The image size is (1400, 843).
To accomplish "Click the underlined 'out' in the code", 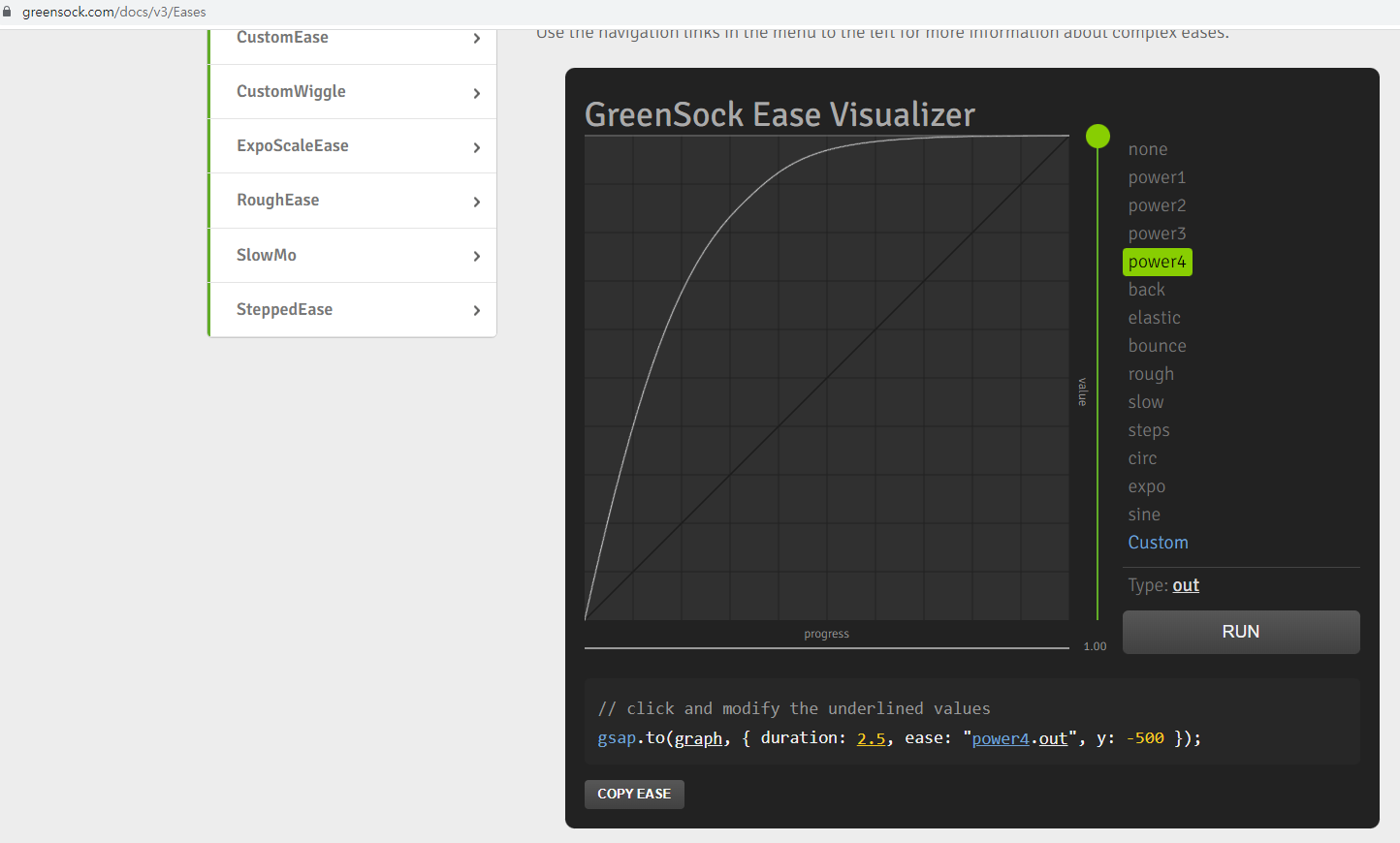I will (1053, 738).
